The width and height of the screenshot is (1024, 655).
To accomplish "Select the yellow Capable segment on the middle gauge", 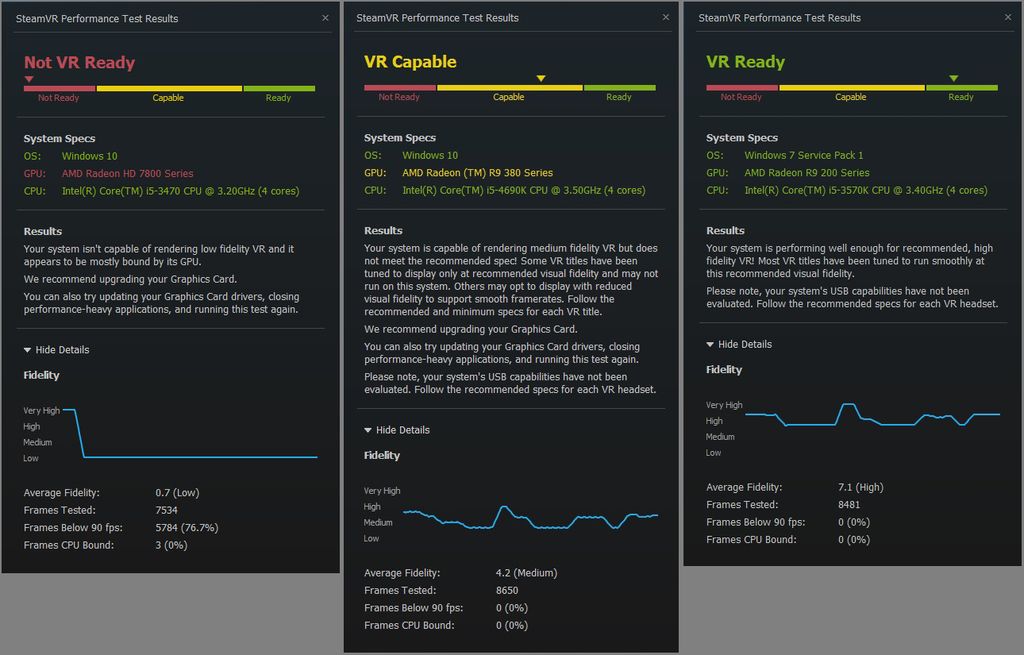I will 509,87.
